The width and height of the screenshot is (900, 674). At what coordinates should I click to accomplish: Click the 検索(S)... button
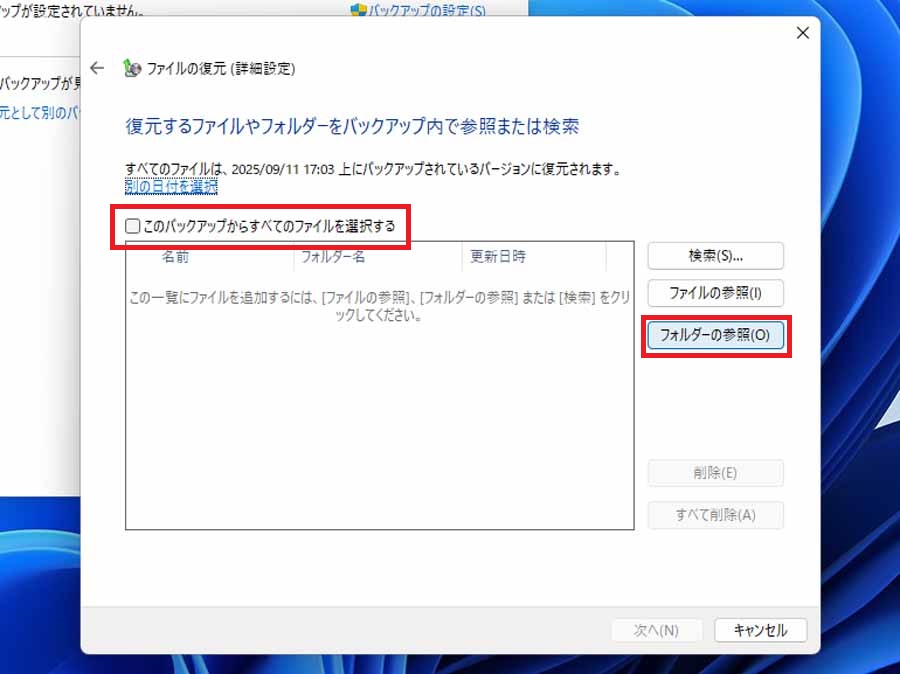coord(715,255)
